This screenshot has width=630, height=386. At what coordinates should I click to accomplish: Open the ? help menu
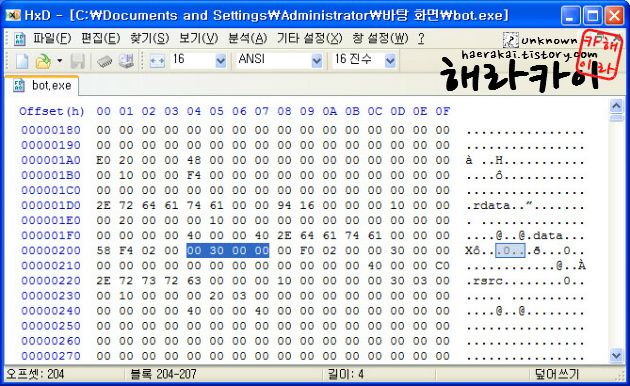(421, 39)
